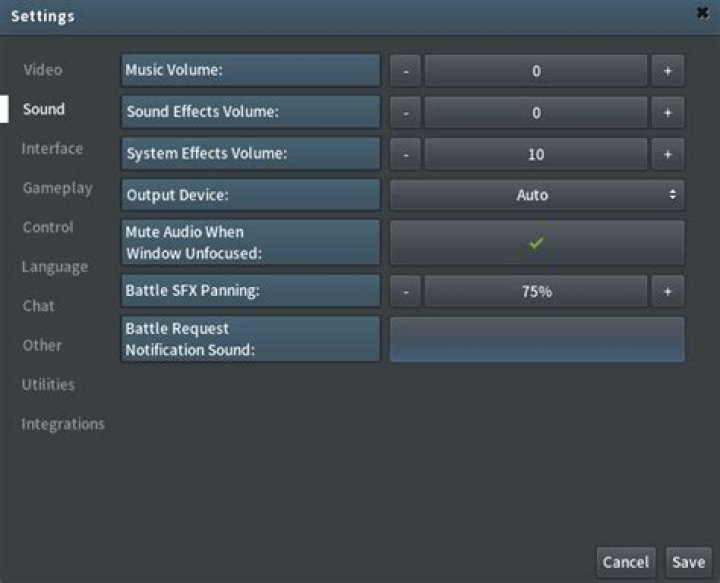The height and width of the screenshot is (583, 720).
Task: Switch to the Video settings tab
Action: click(43, 70)
